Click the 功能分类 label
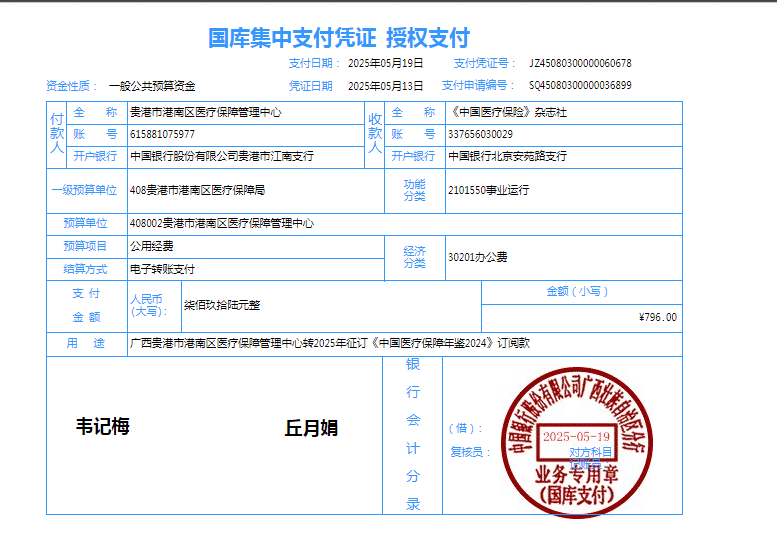Image resolution: width=777 pixels, height=534 pixels. pyautogui.click(x=414, y=190)
